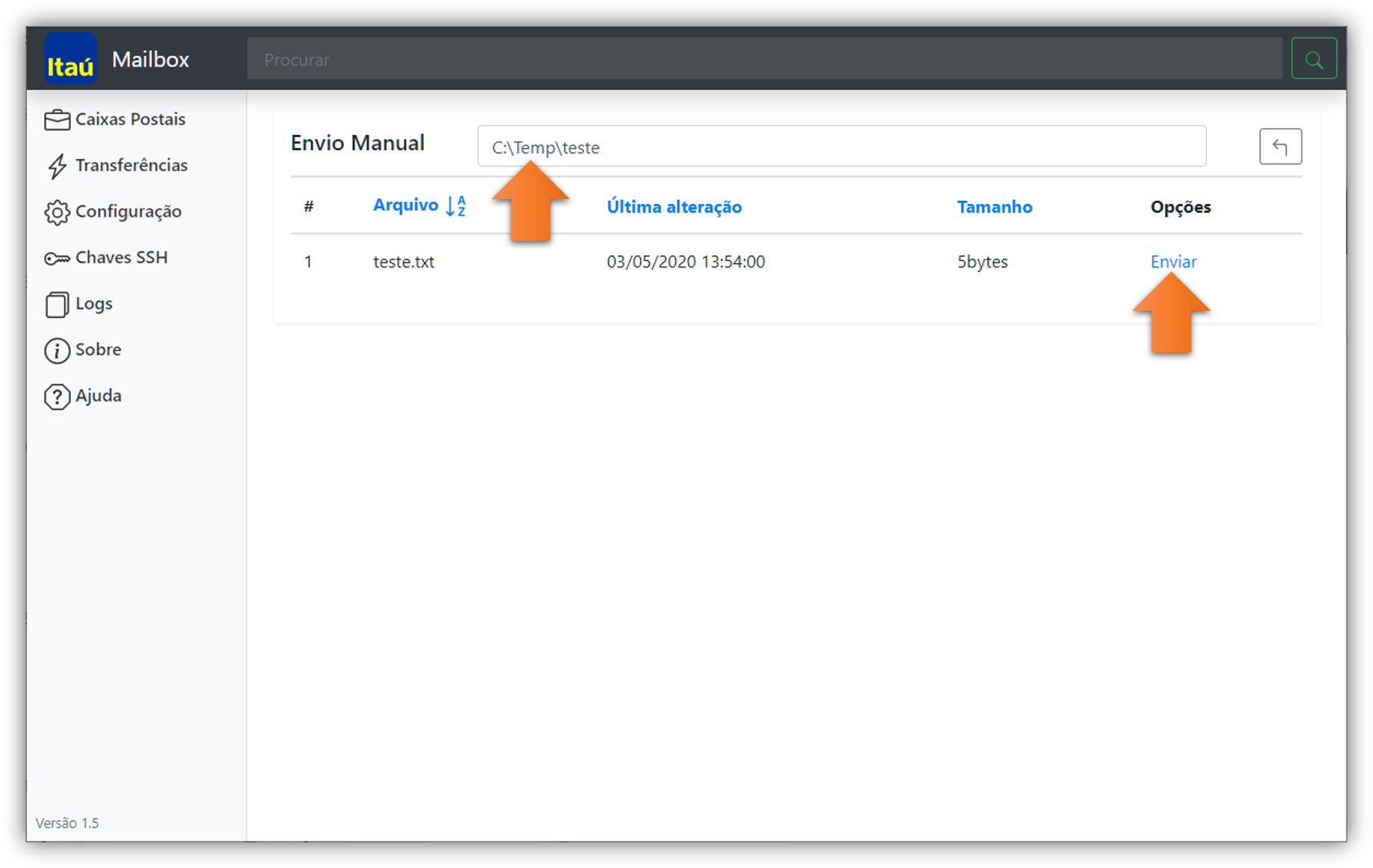Click the Itaú logo icon
This screenshot has height=868, width=1373.
(71, 59)
